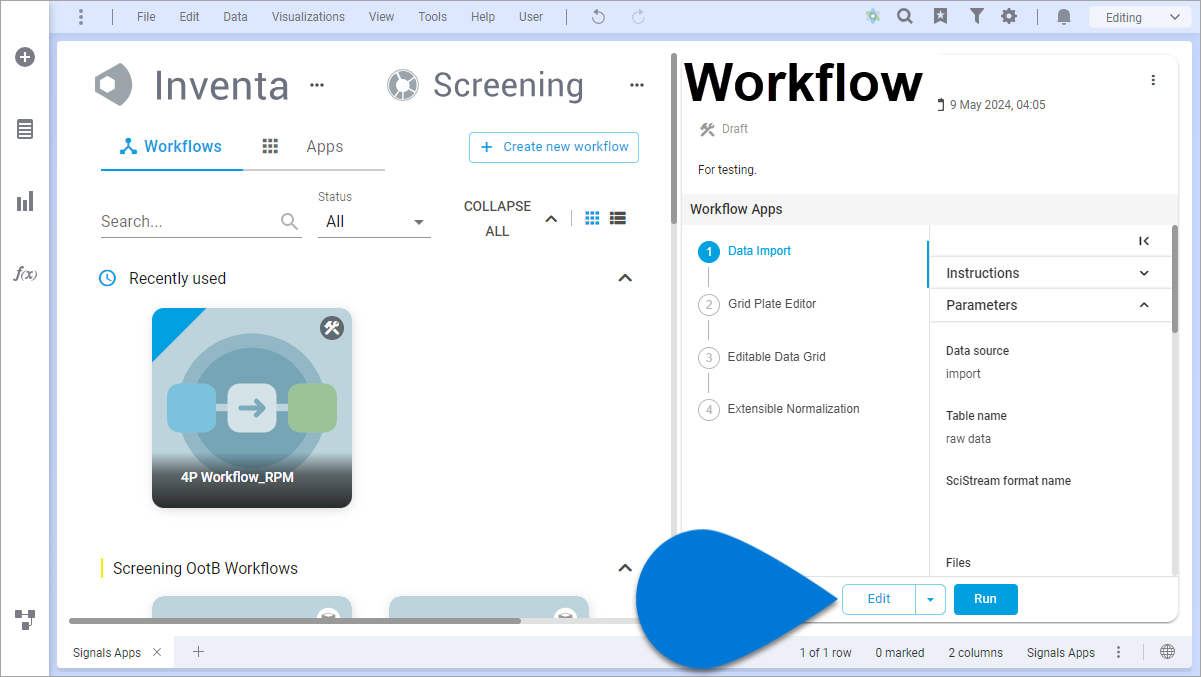Open the 4P Workflow_RPM card
The width and height of the screenshot is (1201, 677).
252,408
